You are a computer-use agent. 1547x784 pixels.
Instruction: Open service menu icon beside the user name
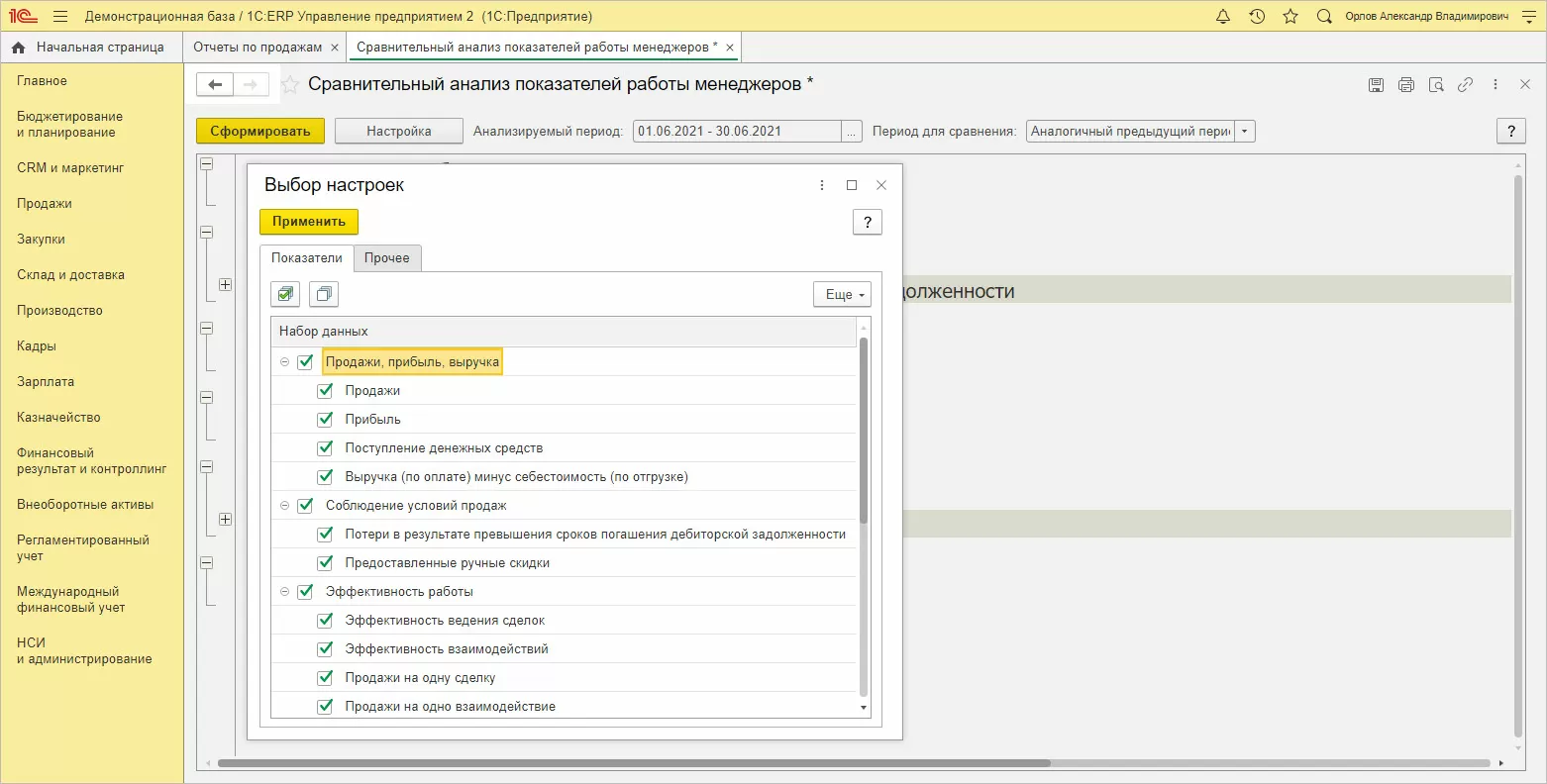tap(1528, 17)
